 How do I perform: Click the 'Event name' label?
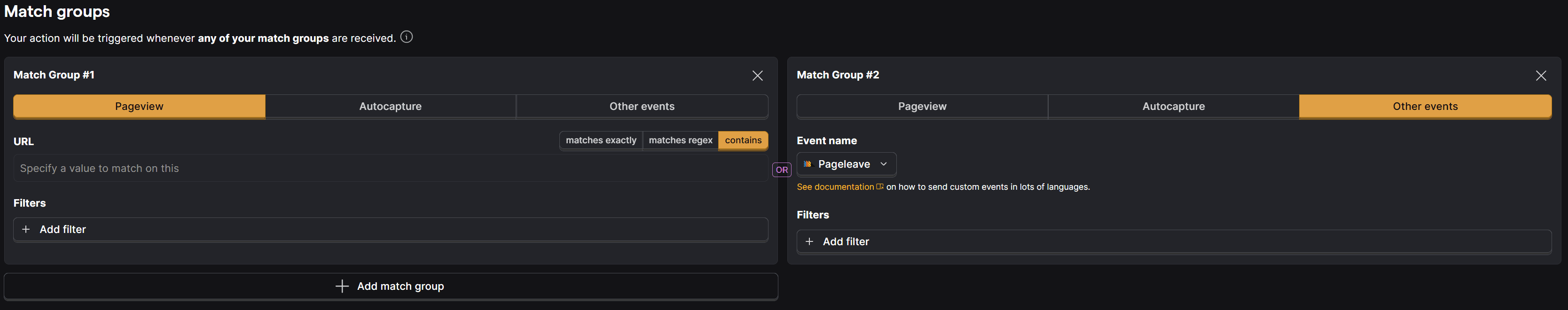tap(827, 141)
